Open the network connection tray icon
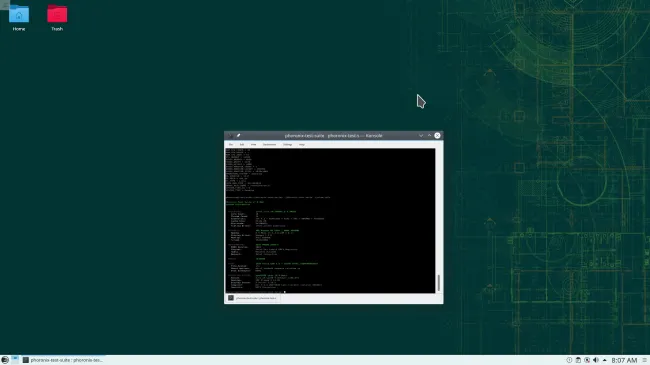 (x=587, y=360)
